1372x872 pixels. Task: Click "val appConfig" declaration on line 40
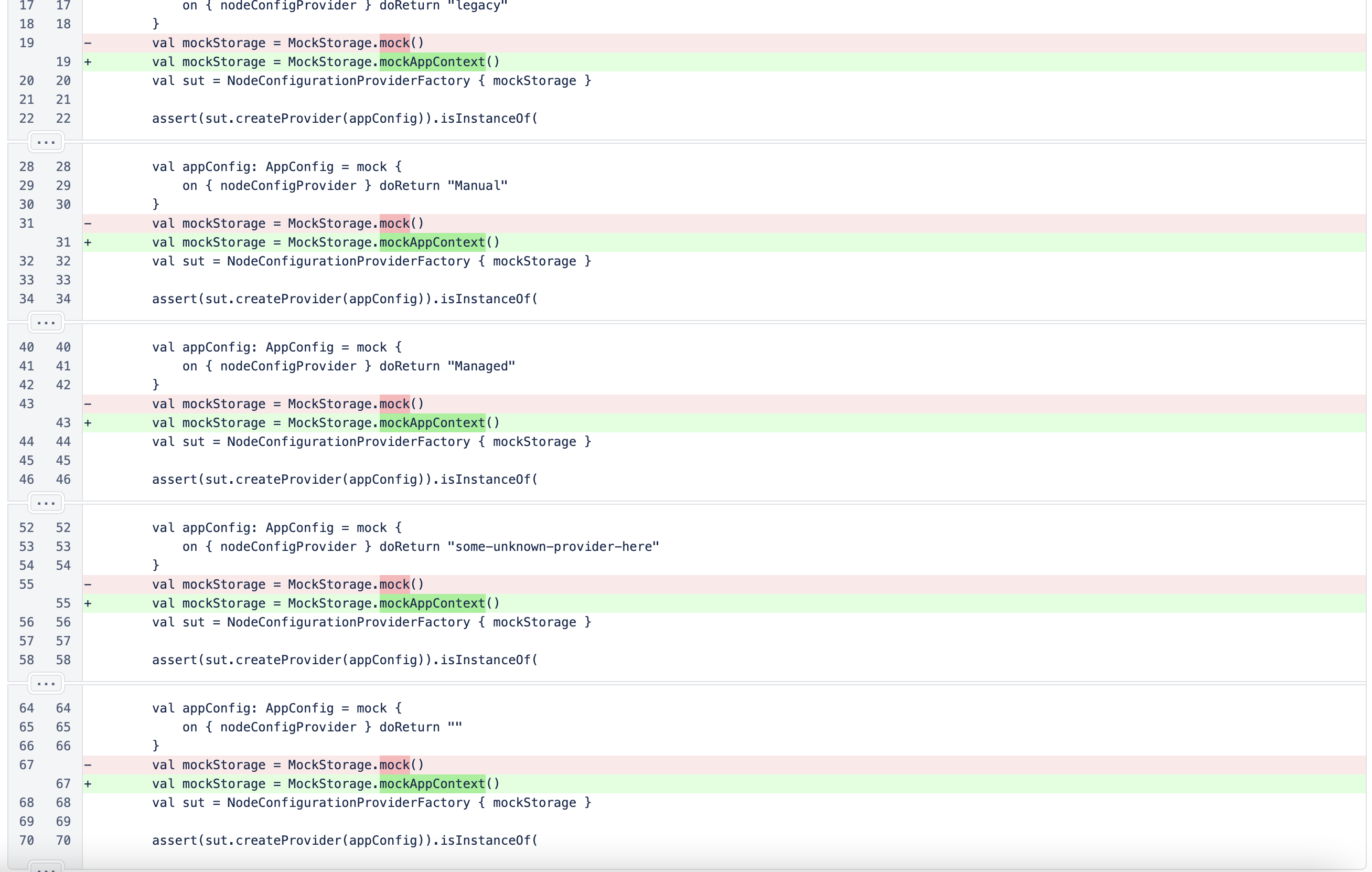click(277, 347)
